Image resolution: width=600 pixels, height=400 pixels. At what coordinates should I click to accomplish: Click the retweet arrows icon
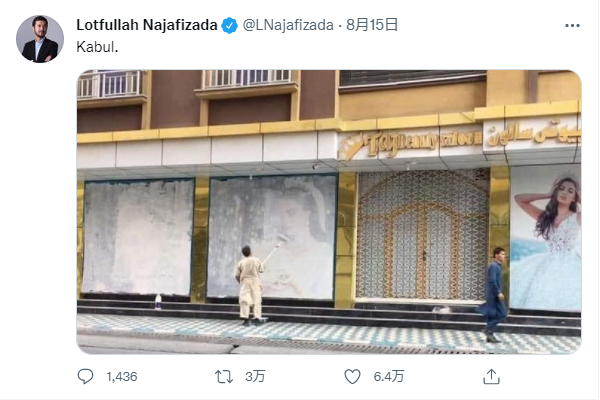coord(224,377)
